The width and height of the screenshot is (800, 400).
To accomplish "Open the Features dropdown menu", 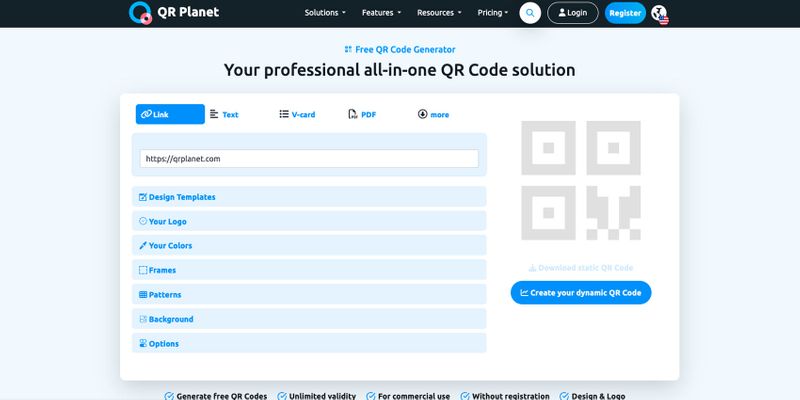I will pyautogui.click(x=382, y=13).
